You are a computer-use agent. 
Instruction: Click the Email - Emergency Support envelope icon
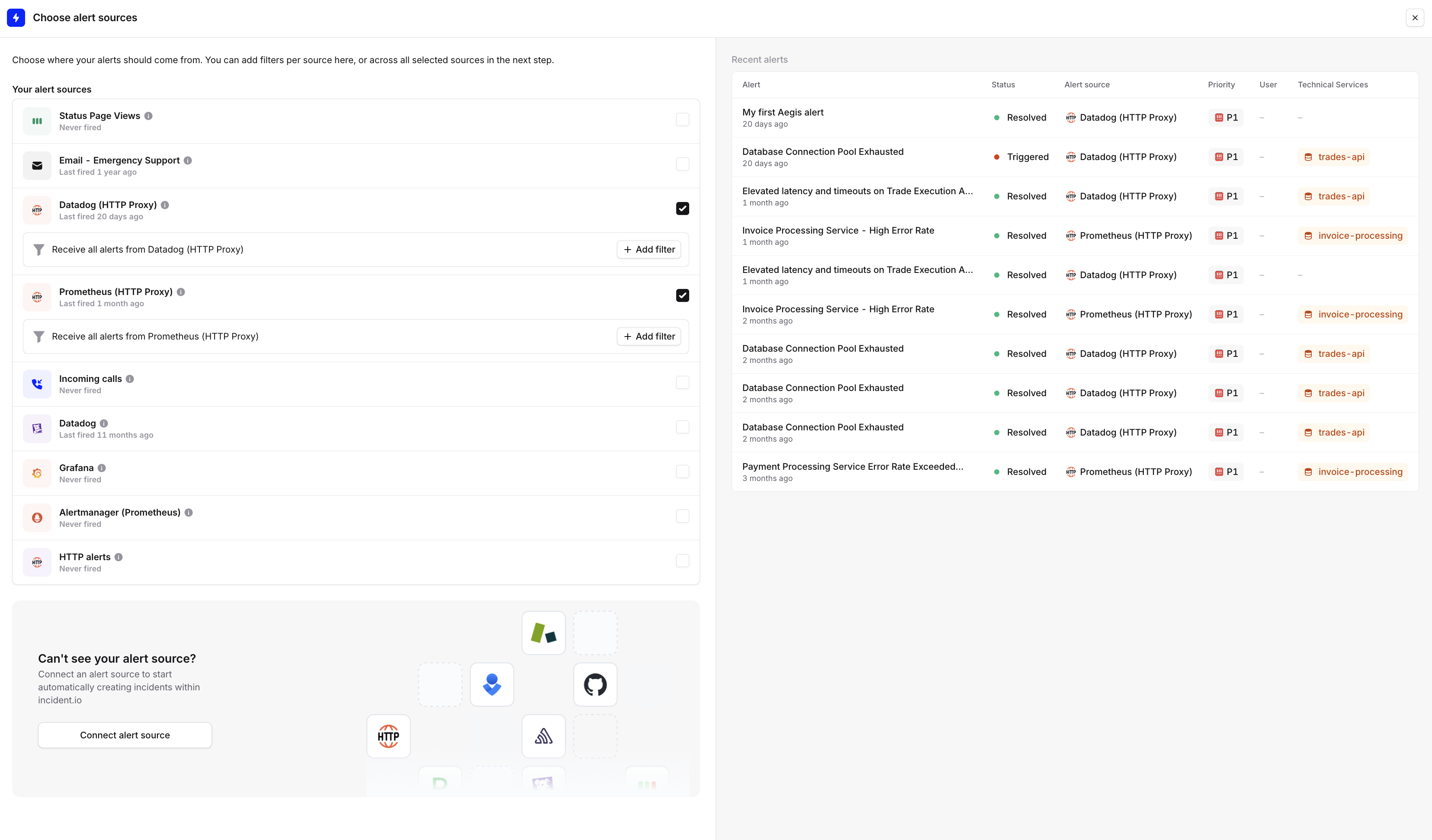click(x=37, y=166)
